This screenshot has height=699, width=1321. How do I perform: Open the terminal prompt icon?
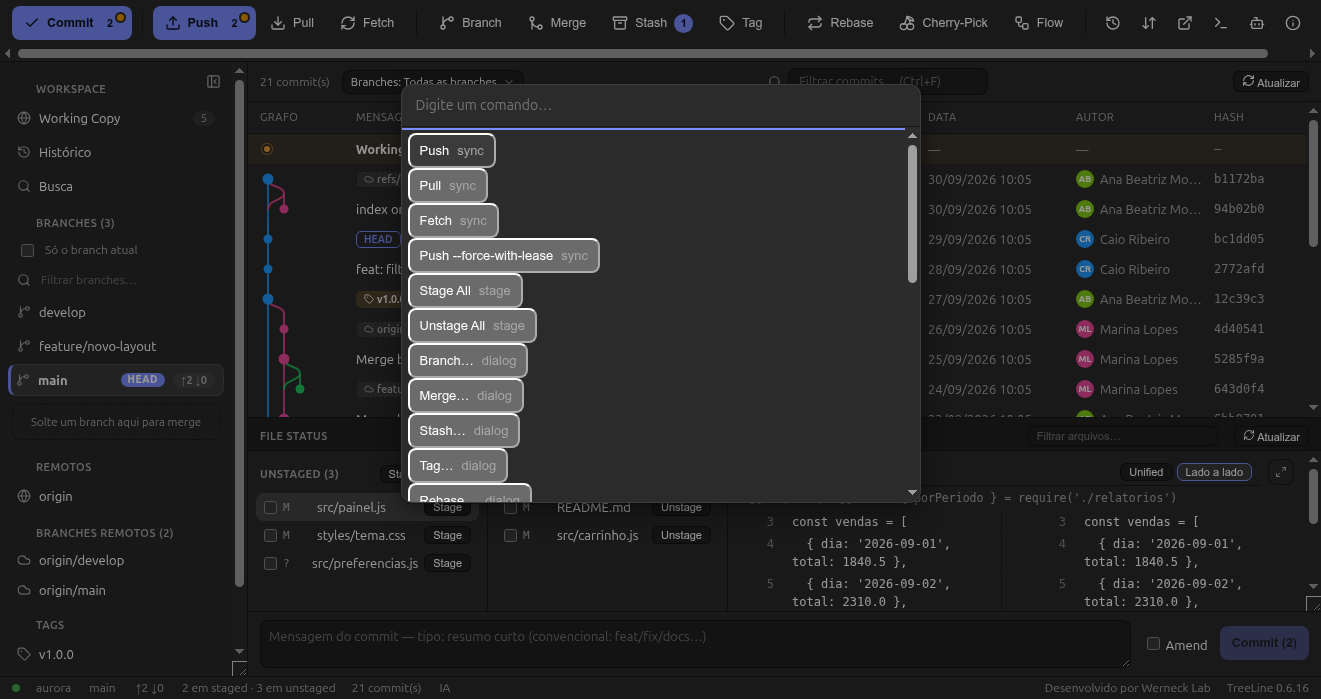tap(1220, 23)
